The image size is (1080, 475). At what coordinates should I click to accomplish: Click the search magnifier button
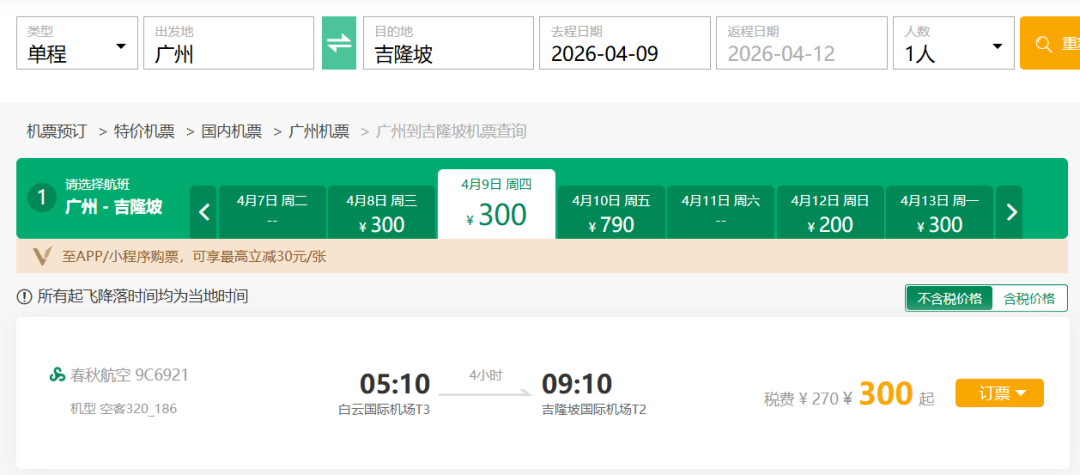point(1050,43)
